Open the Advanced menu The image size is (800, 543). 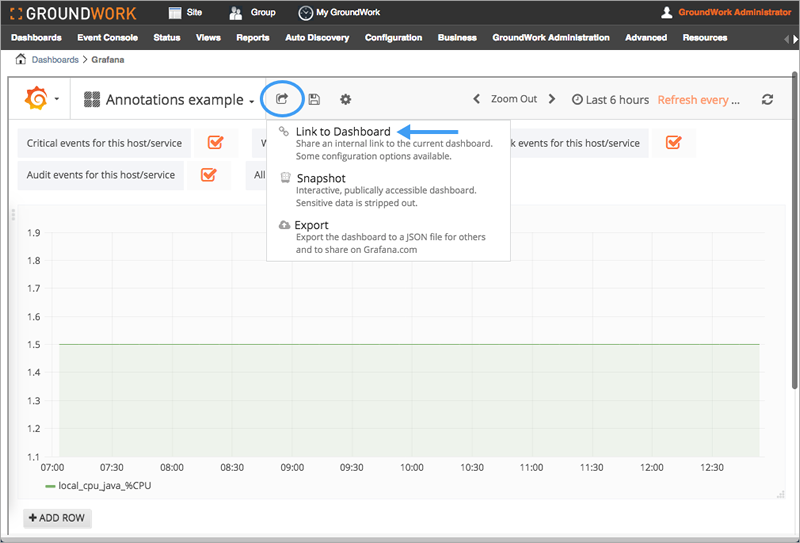pyautogui.click(x=646, y=37)
